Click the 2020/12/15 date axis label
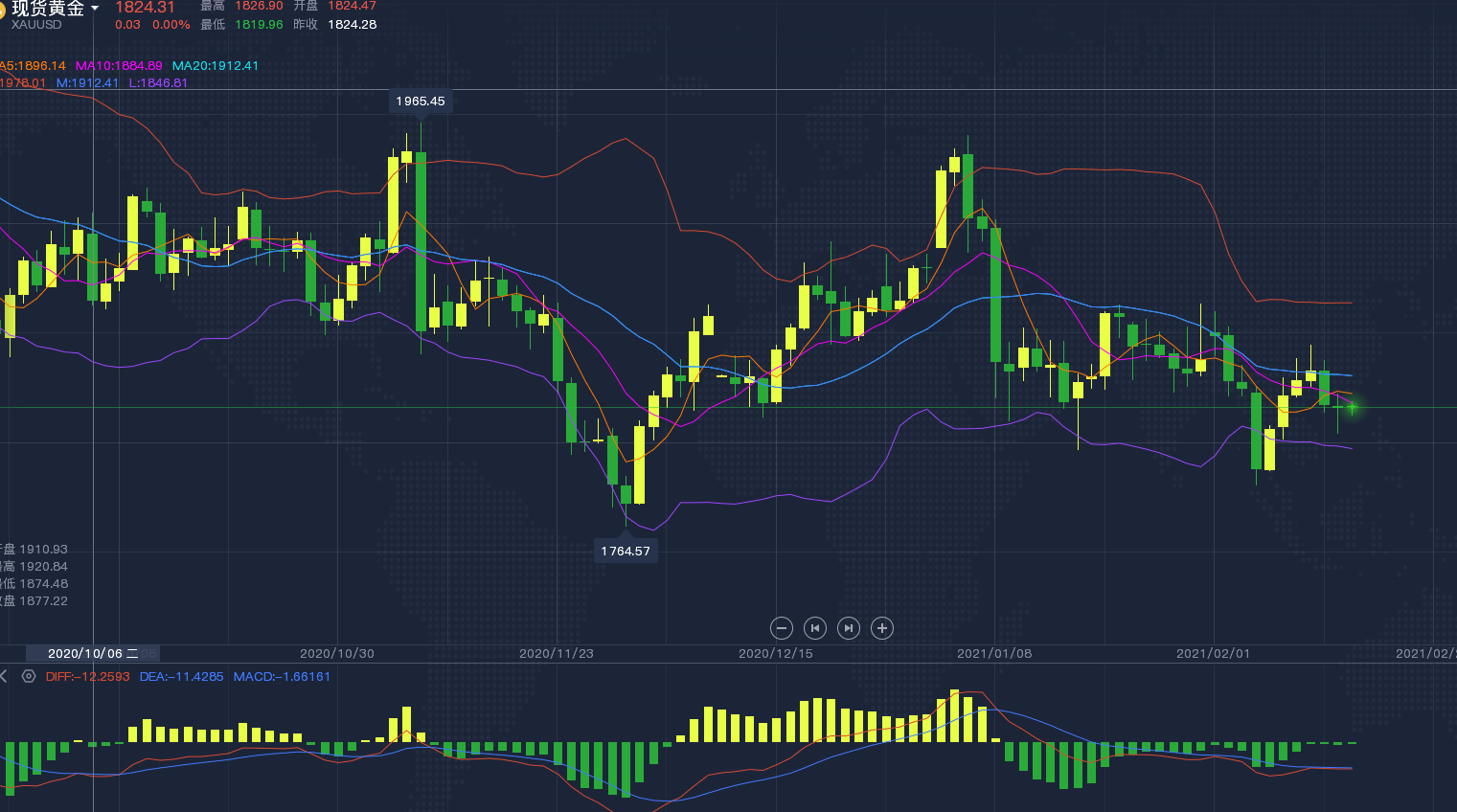Image resolution: width=1457 pixels, height=812 pixels. coord(776,653)
